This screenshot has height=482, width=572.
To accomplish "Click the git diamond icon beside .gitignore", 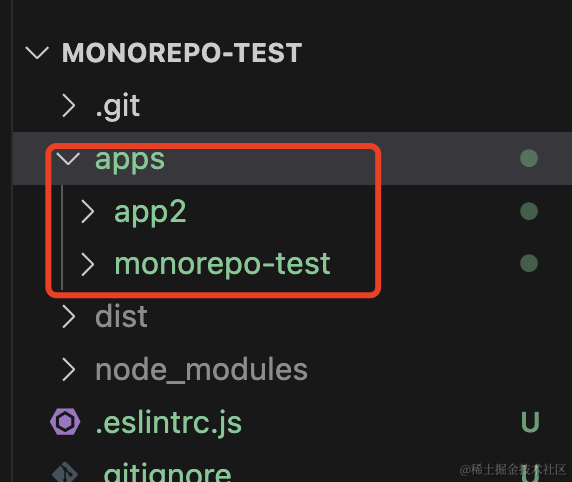I will [x=65, y=472].
